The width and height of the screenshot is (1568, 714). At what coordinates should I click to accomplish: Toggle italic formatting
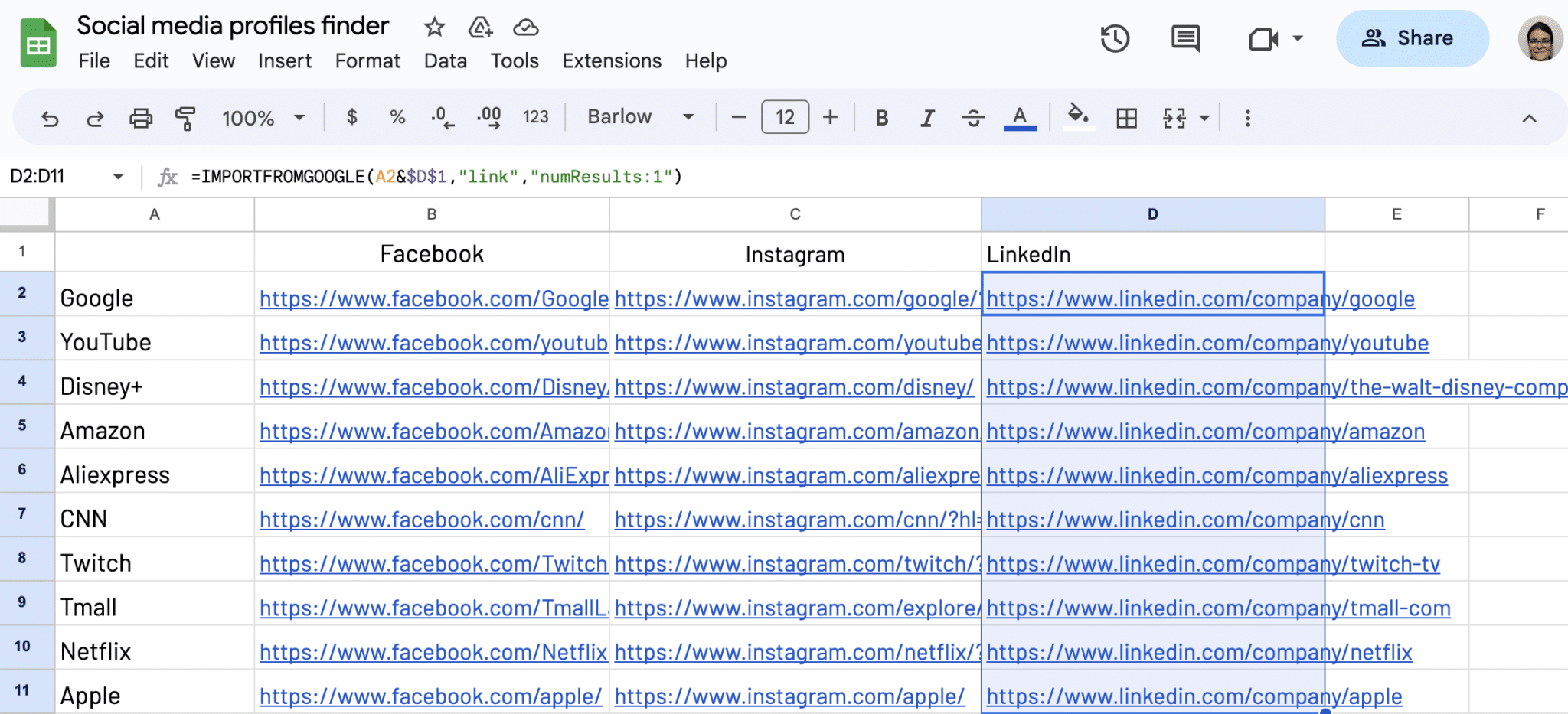click(927, 117)
